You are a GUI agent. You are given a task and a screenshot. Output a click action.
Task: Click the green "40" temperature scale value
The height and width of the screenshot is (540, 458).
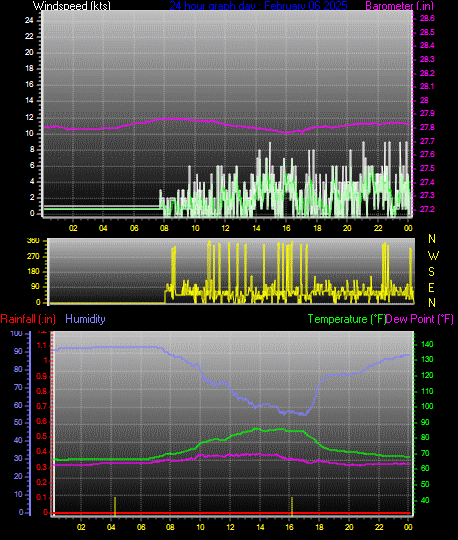point(425,500)
